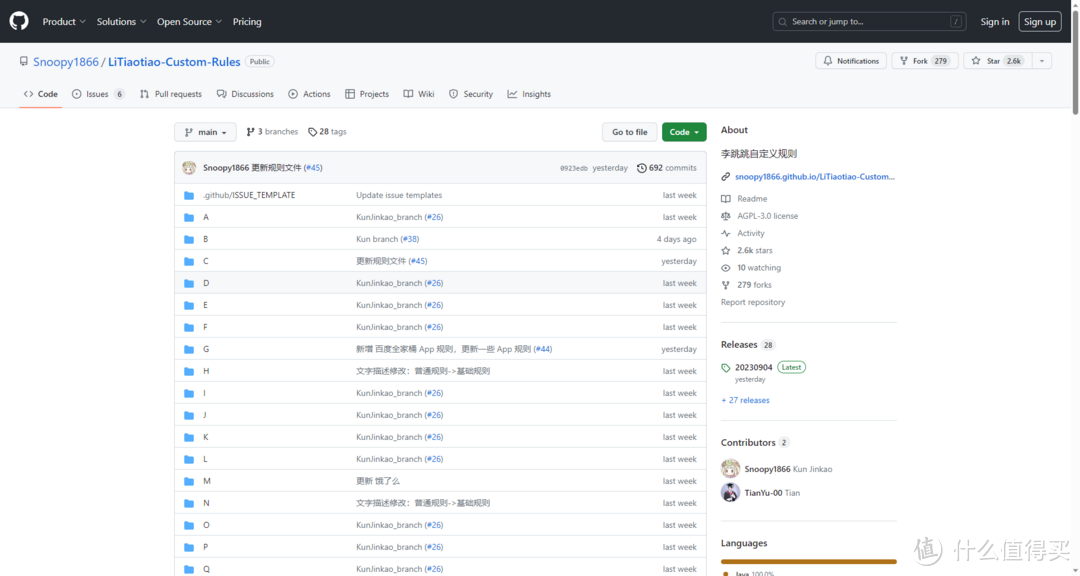Screen dimensions: 1080x576
Task: Open the Product dropdown menu
Action: (x=64, y=21)
